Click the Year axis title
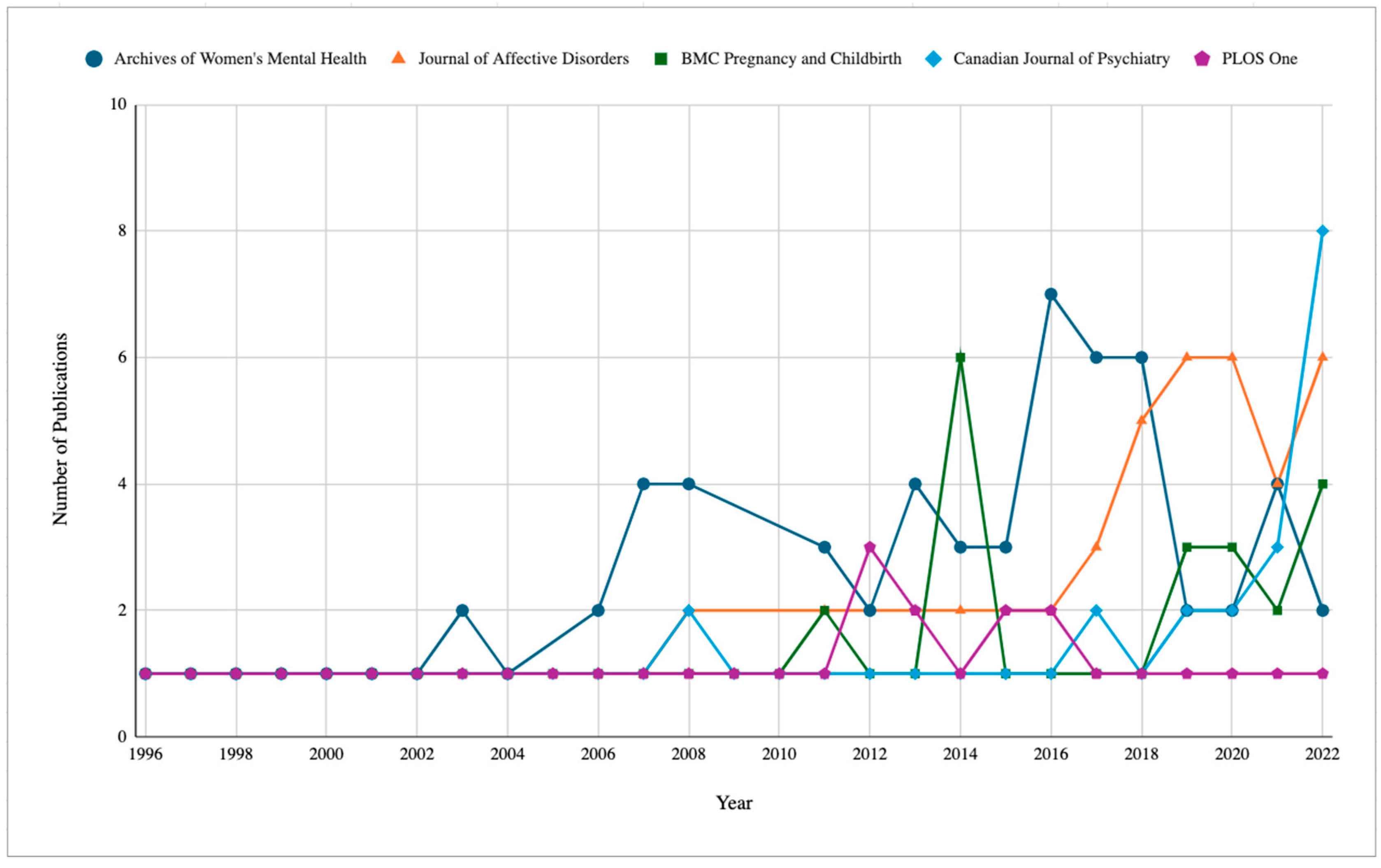This screenshot has width=1381, height=868. (x=734, y=803)
